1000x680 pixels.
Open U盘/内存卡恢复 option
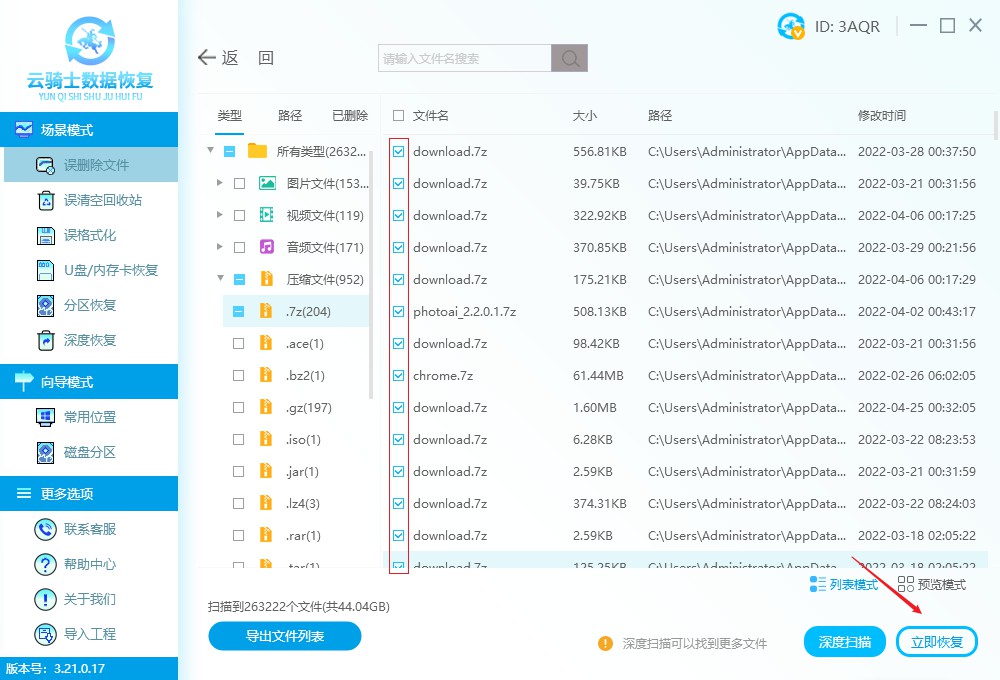point(91,270)
